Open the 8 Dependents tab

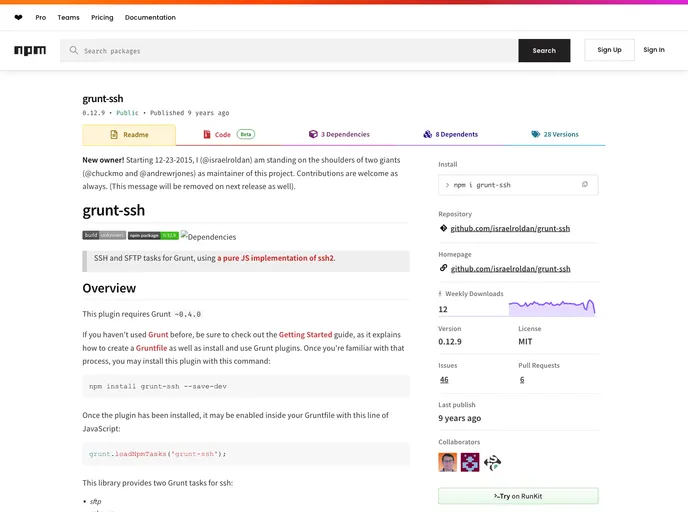(x=450, y=134)
